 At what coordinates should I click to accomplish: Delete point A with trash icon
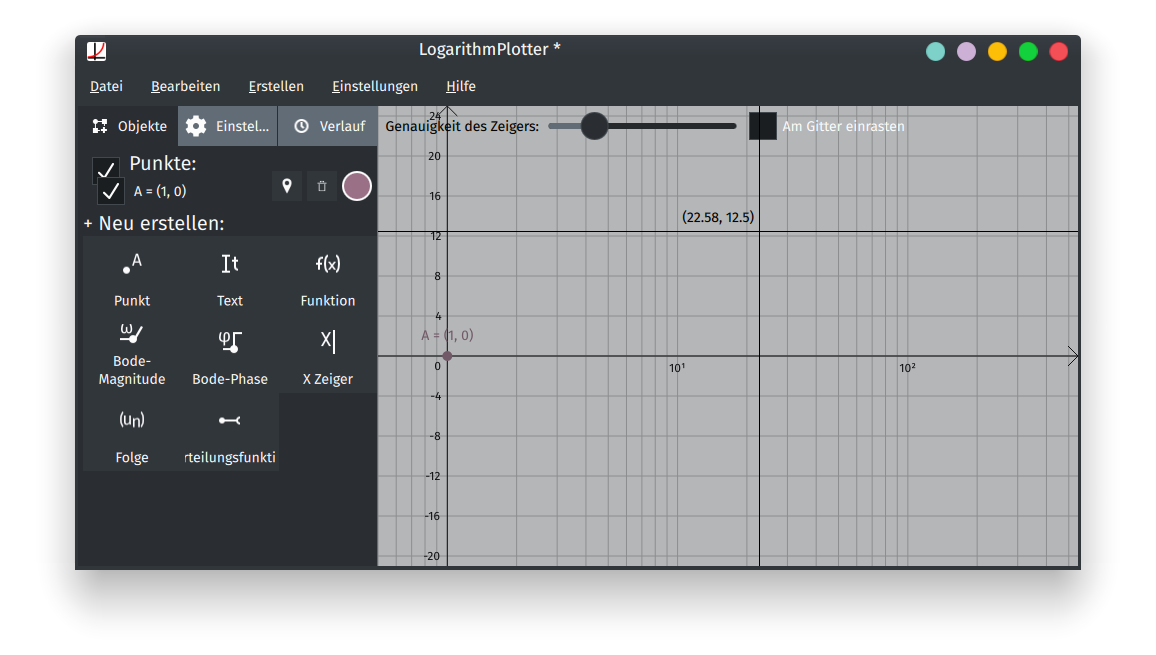coord(321,186)
